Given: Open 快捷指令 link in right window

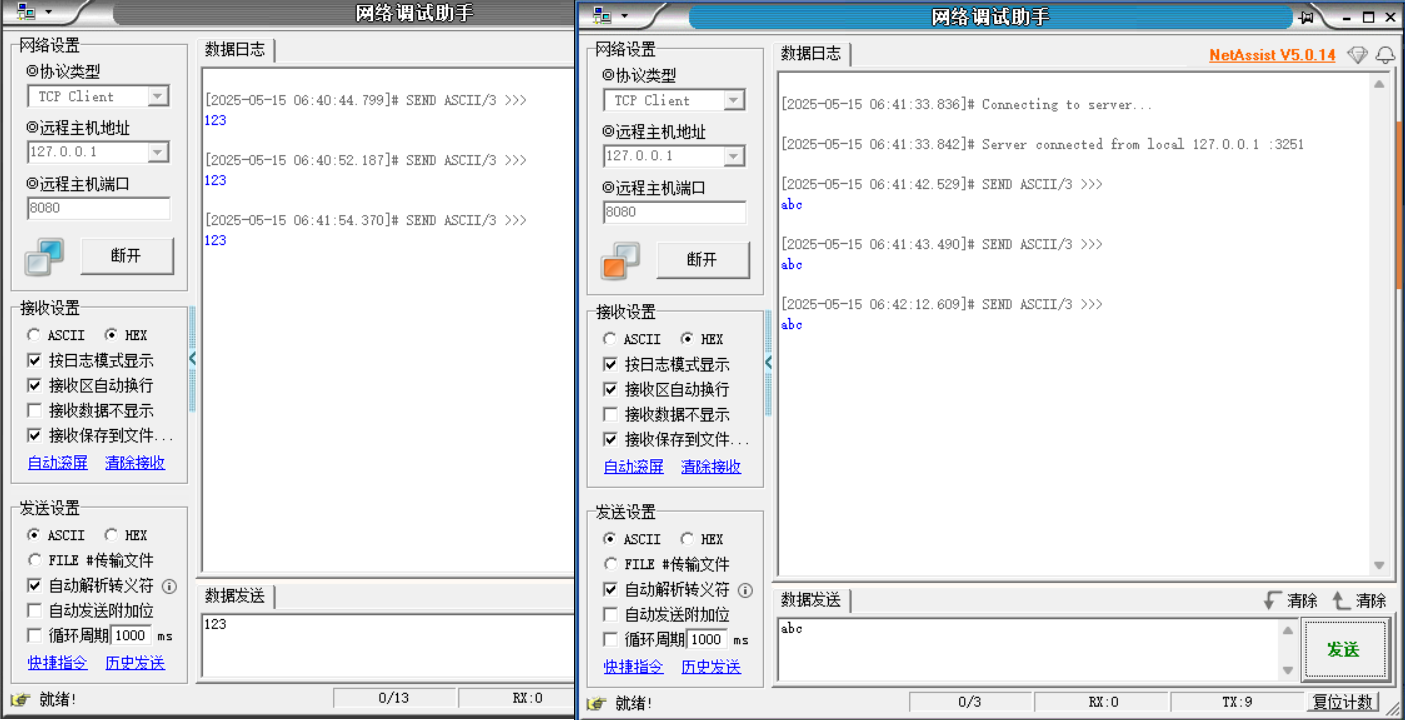Looking at the screenshot, I should (633, 667).
